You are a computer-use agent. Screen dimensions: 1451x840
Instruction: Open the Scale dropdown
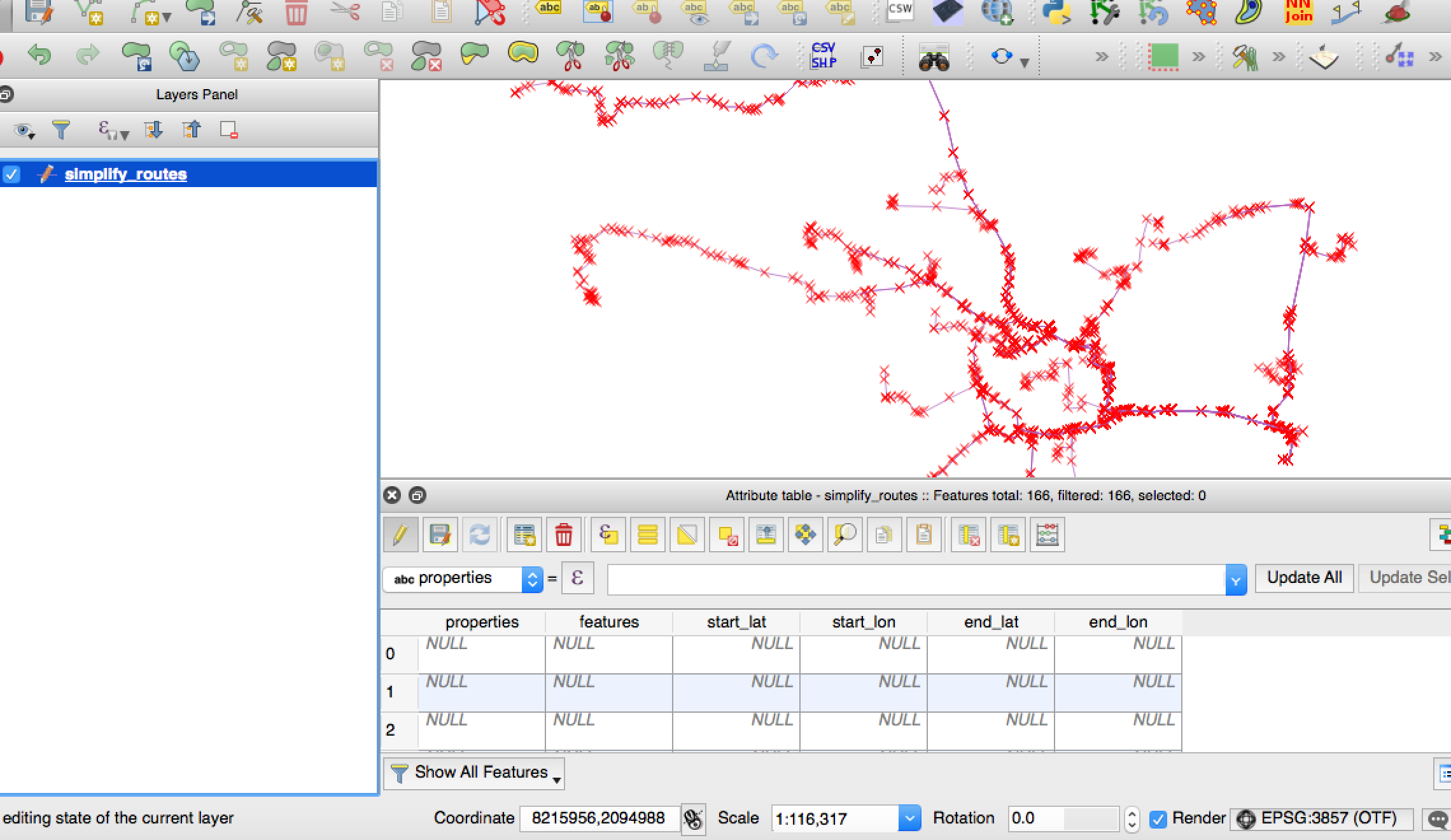point(909,818)
